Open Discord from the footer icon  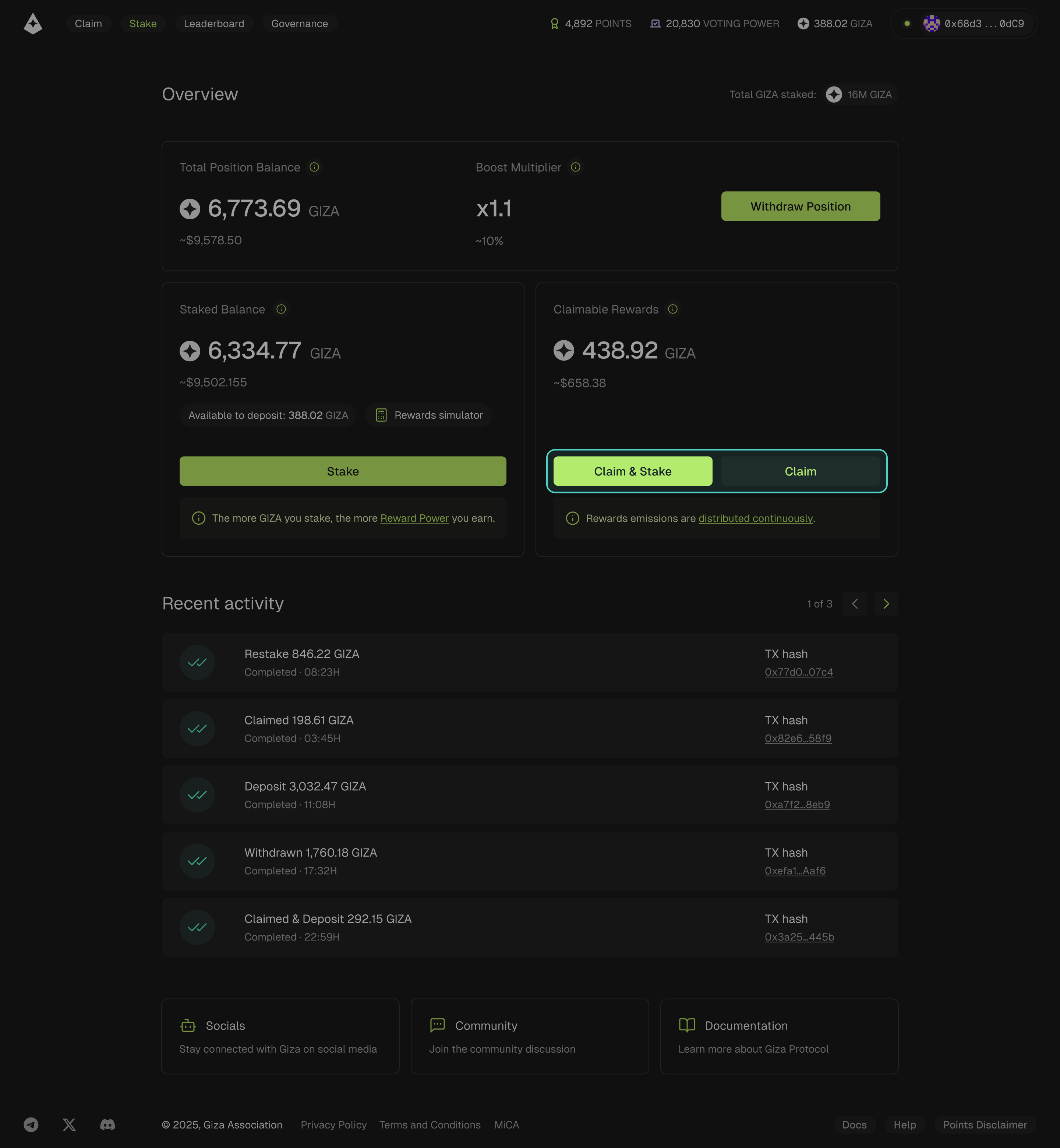click(x=107, y=1124)
